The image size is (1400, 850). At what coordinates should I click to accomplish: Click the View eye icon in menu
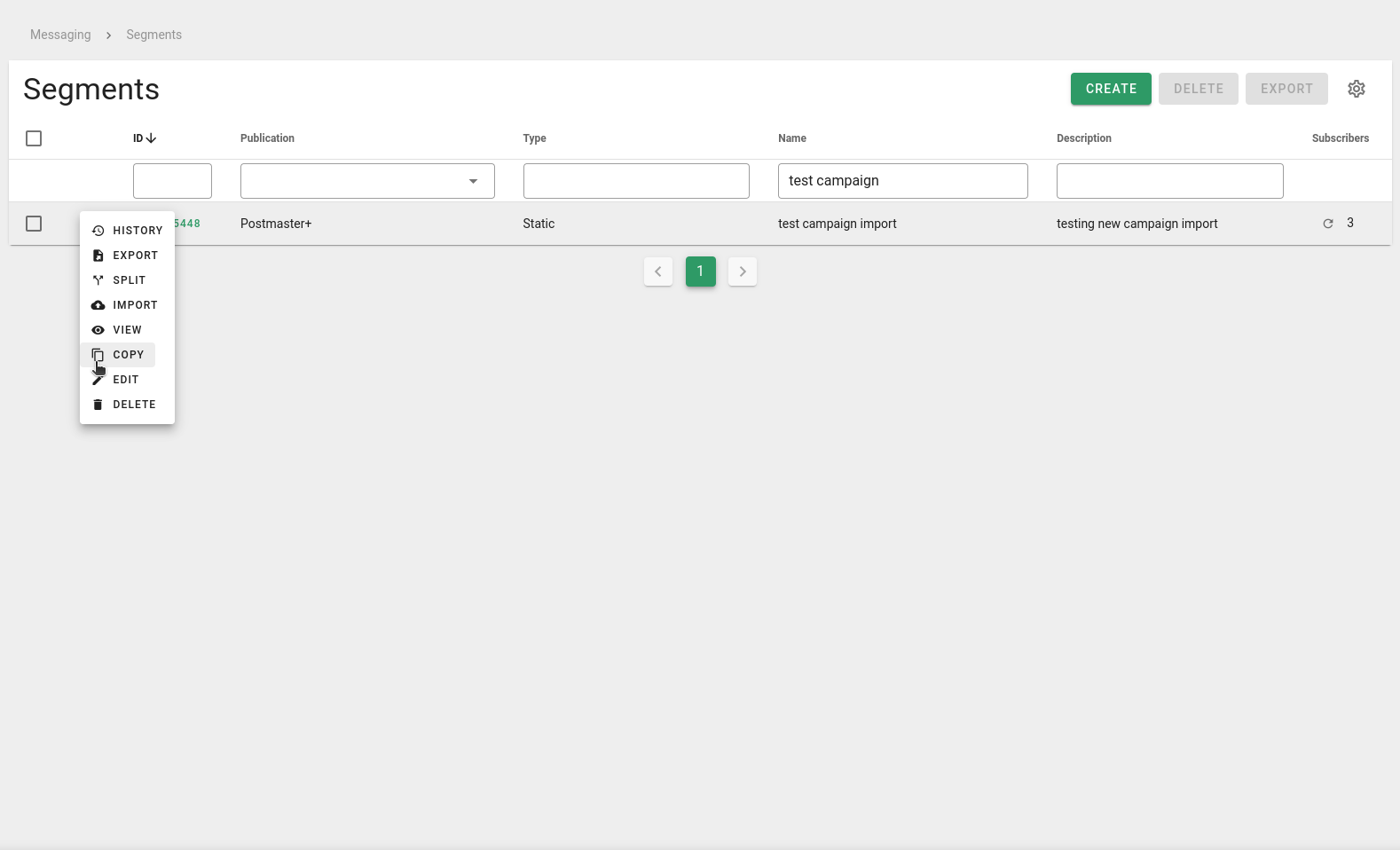(98, 330)
